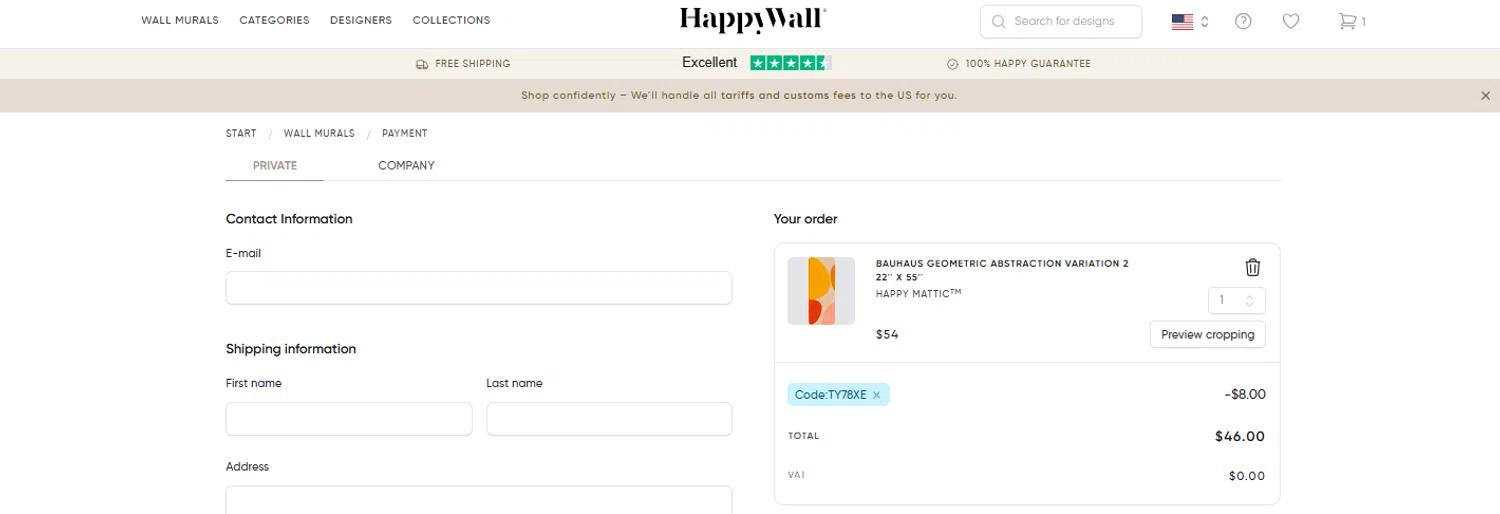
Task: Focus the Last name field
Action: coord(609,419)
